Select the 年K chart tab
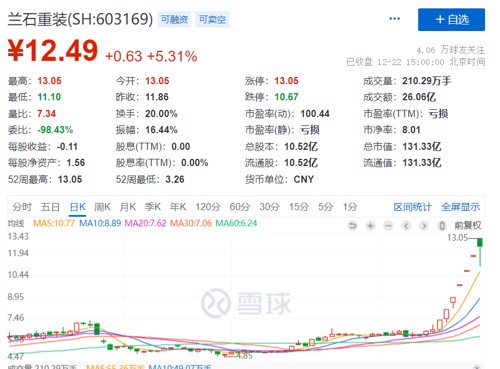This screenshot has width=500, height=369. coord(178,207)
